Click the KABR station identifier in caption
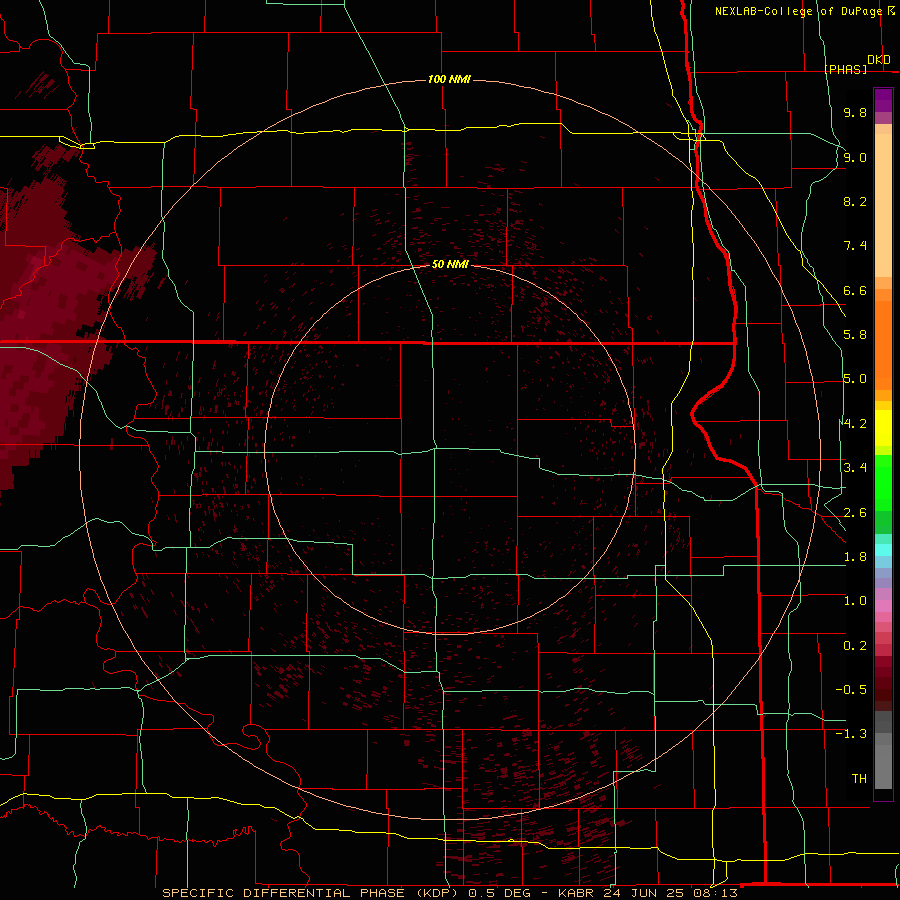 [x=576, y=893]
